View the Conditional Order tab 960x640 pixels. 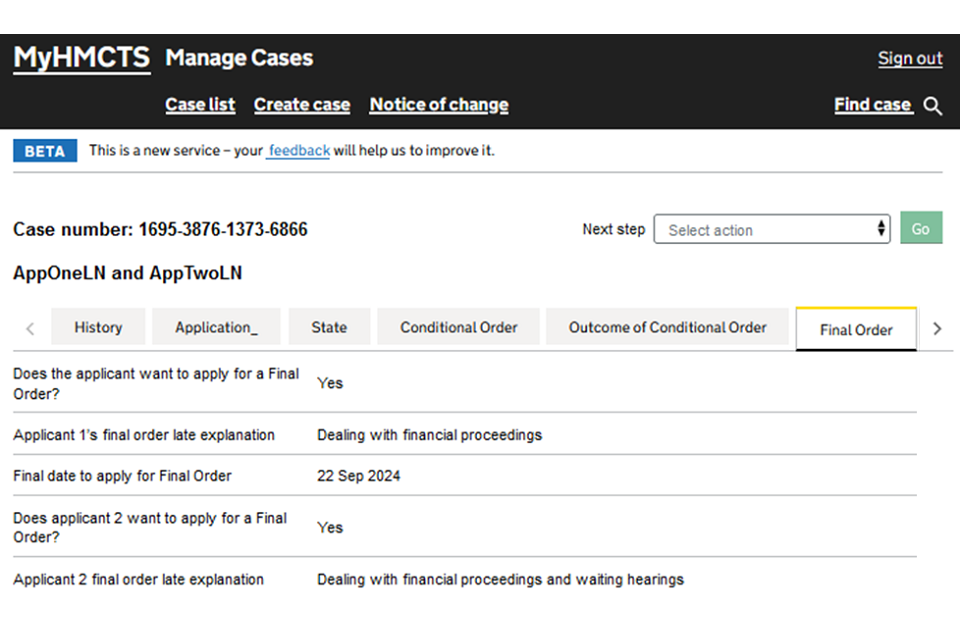(x=458, y=327)
